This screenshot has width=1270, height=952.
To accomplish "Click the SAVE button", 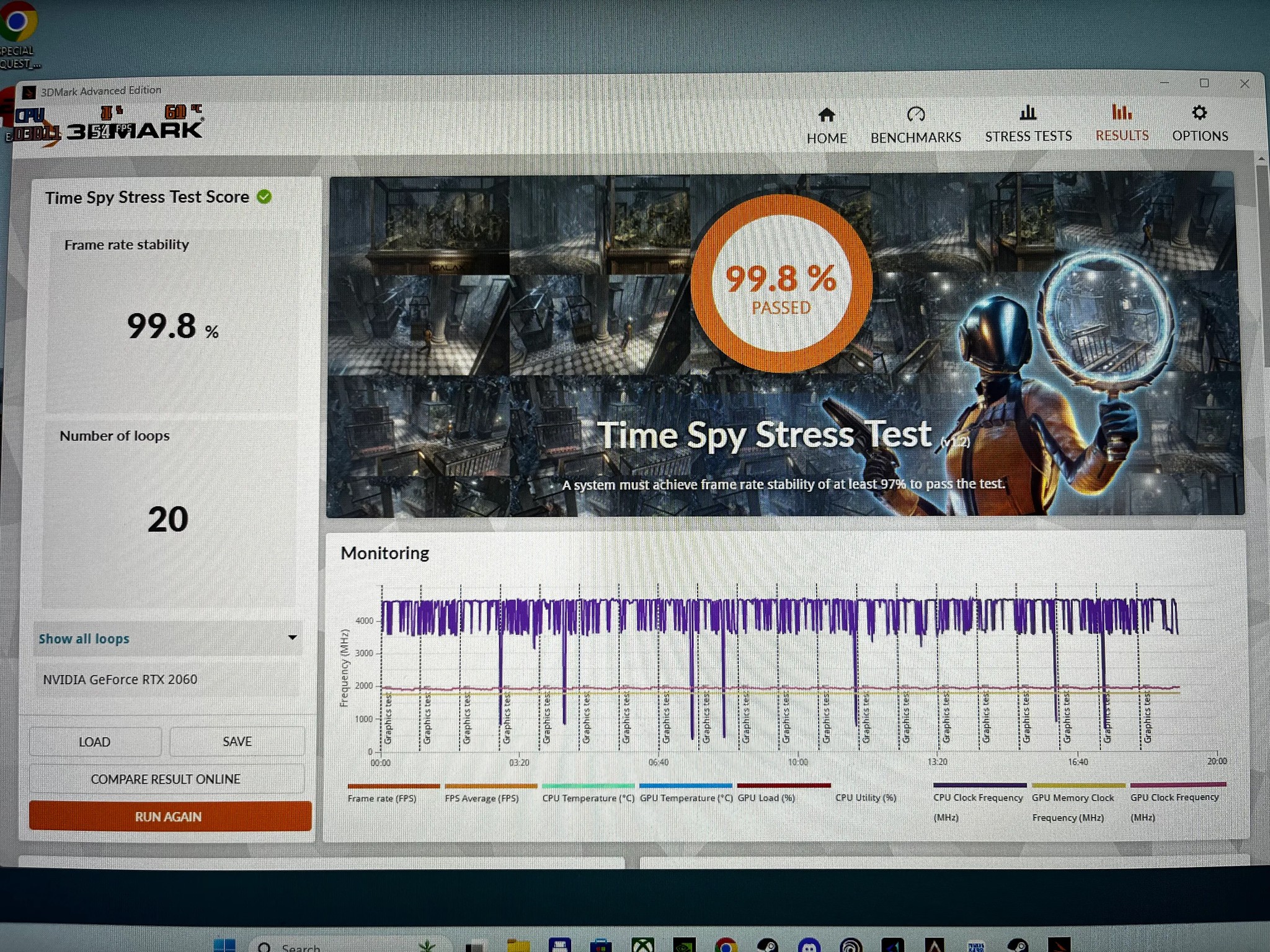I will (237, 741).
